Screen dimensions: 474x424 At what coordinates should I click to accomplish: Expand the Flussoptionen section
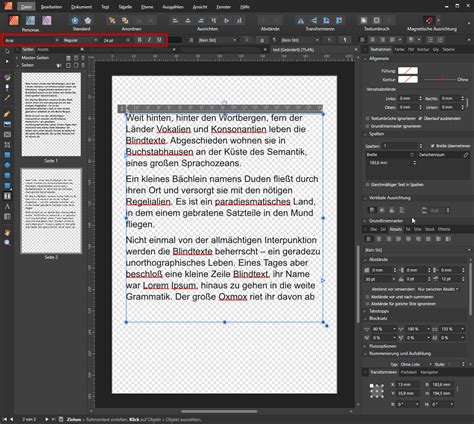pos(365,346)
